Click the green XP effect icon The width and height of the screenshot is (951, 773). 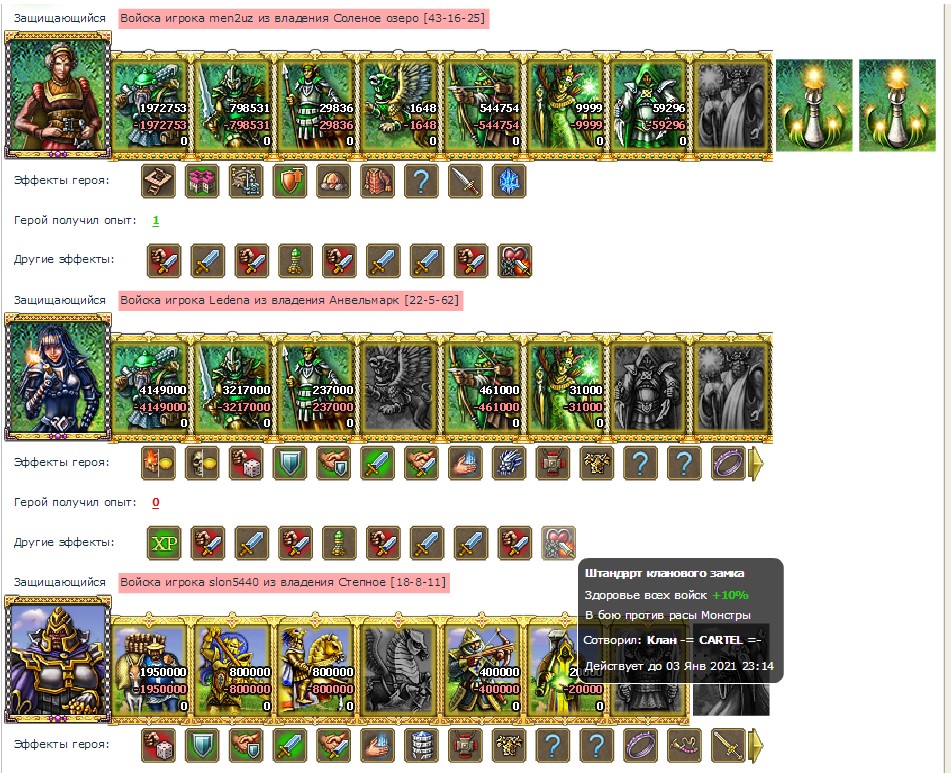click(x=164, y=543)
